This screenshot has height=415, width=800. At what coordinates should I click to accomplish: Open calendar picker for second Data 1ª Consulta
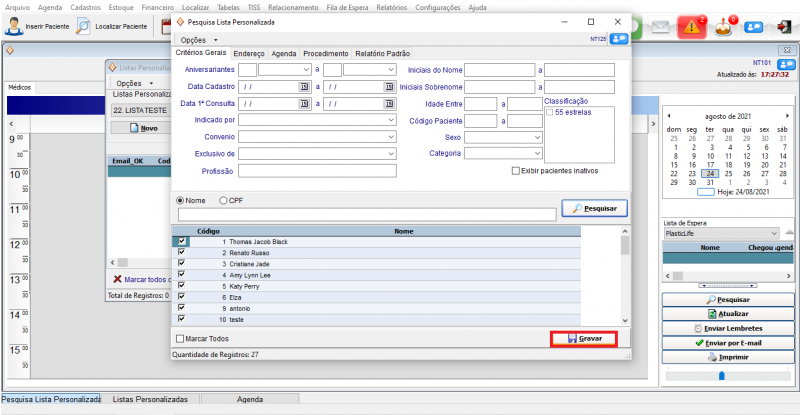point(387,104)
